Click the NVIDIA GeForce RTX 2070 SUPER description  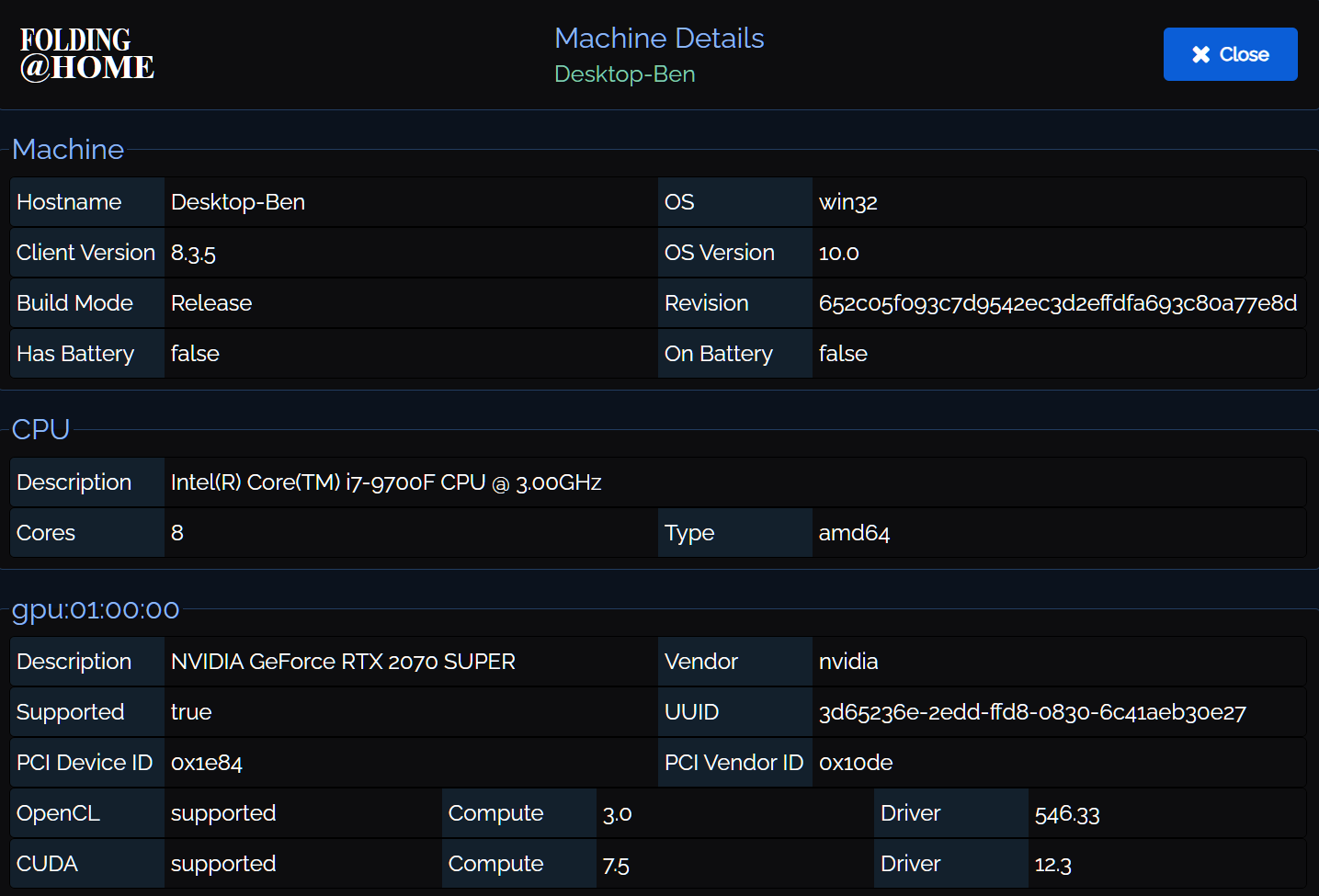[343, 662]
